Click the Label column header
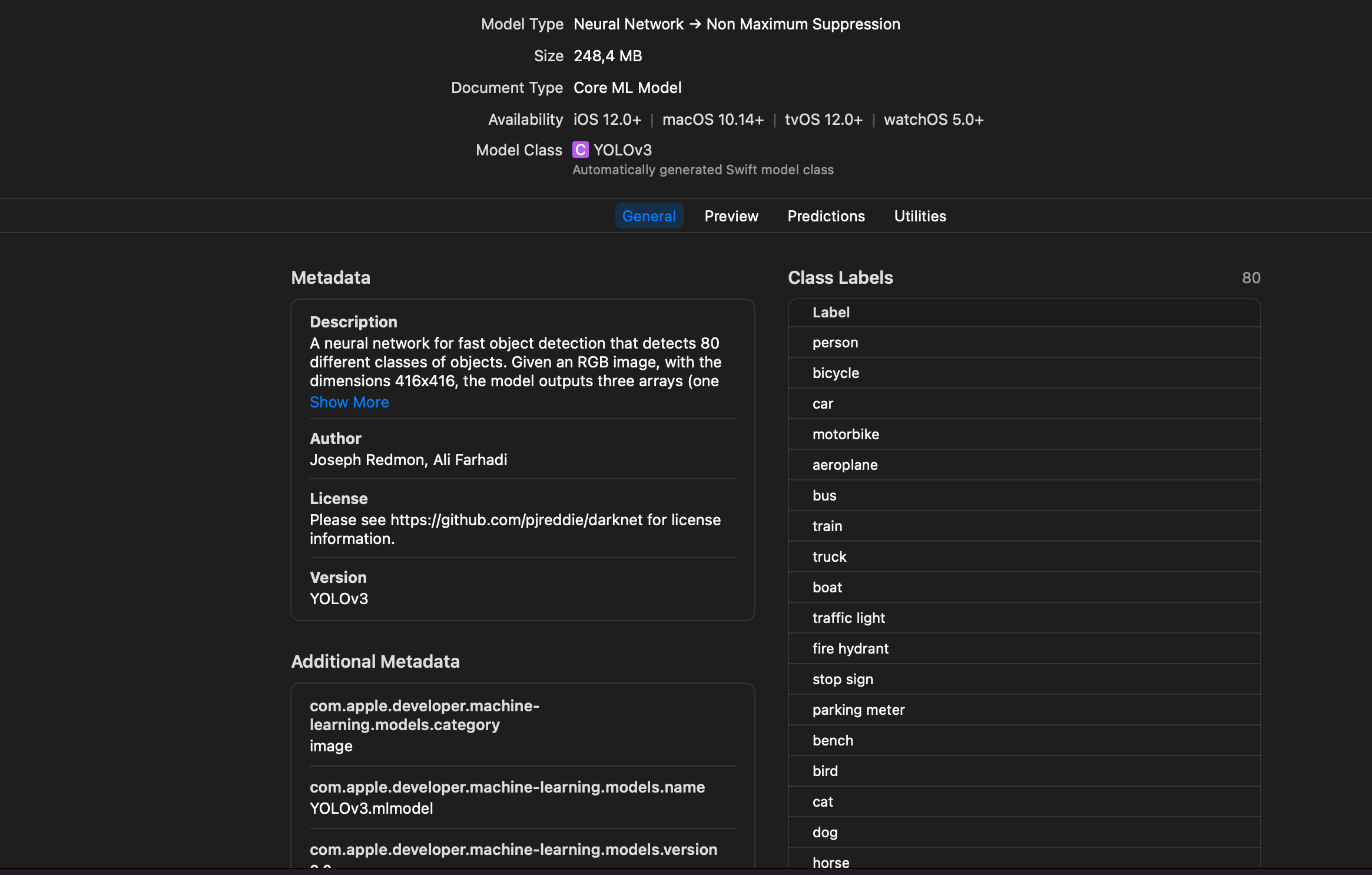Image resolution: width=1372 pixels, height=875 pixels. [831, 312]
